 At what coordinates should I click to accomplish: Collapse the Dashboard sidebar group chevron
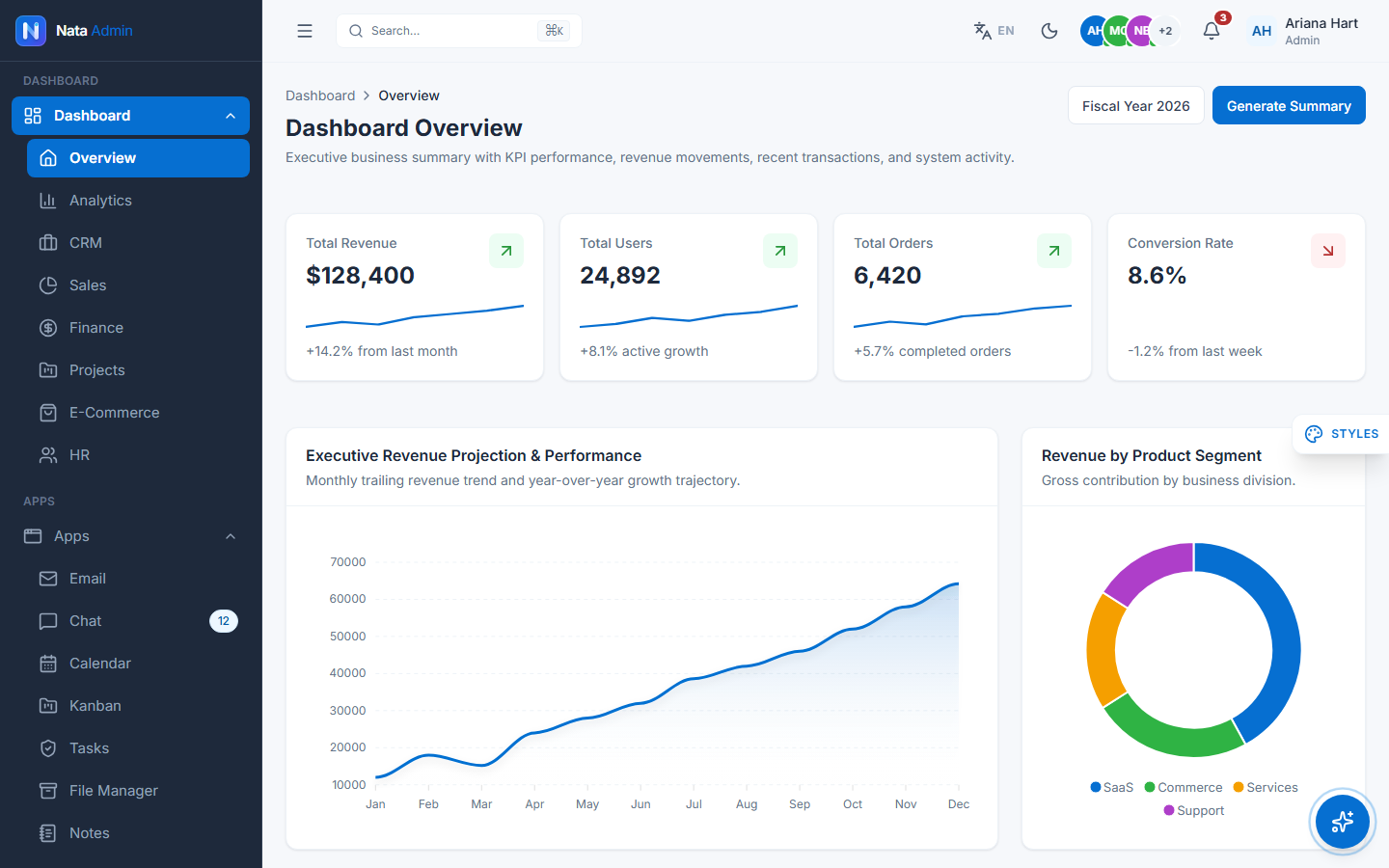[231, 116]
